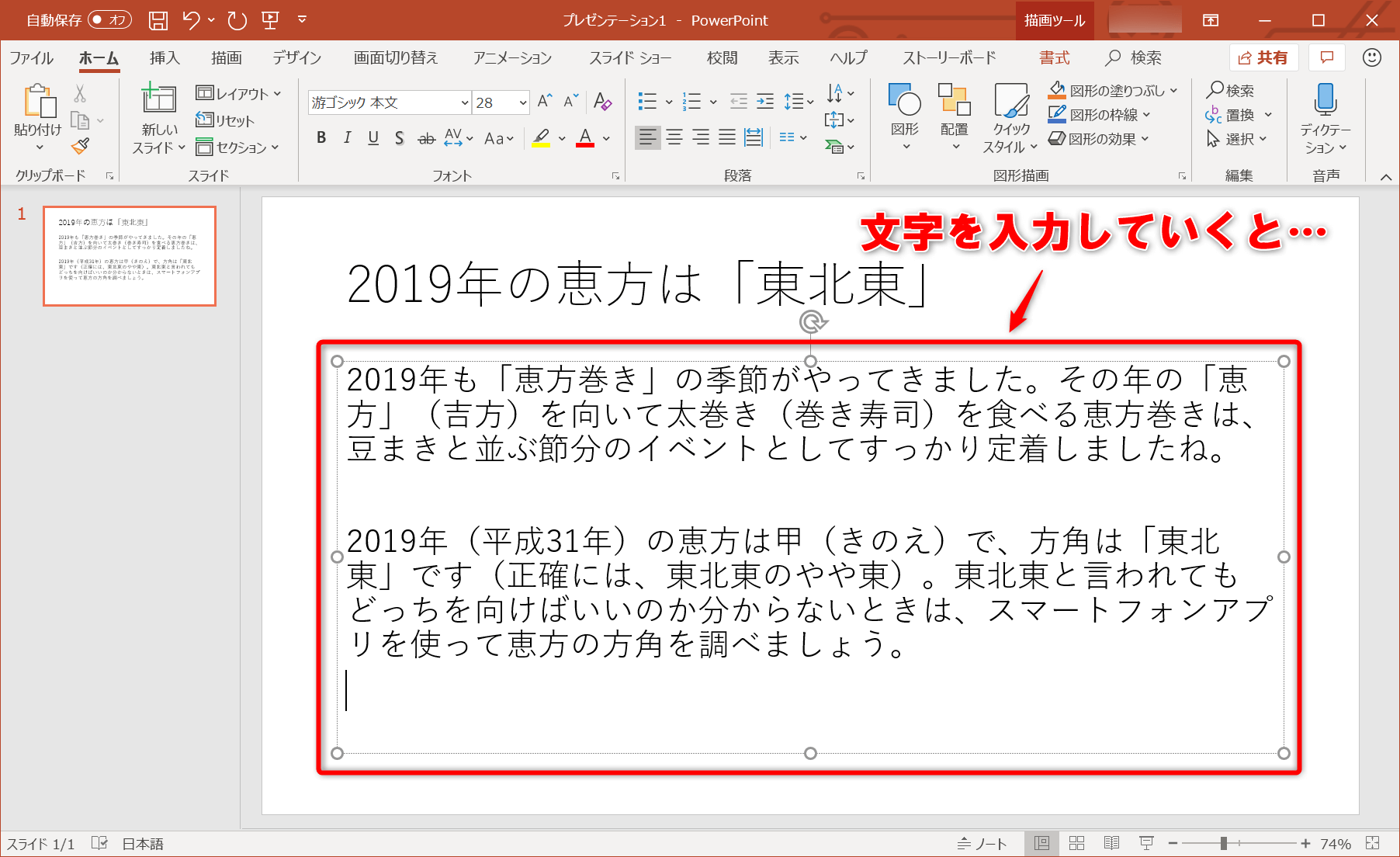Switch to Insert (挿入) tab
The image size is (1400, 857).
(x=165, y=57)
